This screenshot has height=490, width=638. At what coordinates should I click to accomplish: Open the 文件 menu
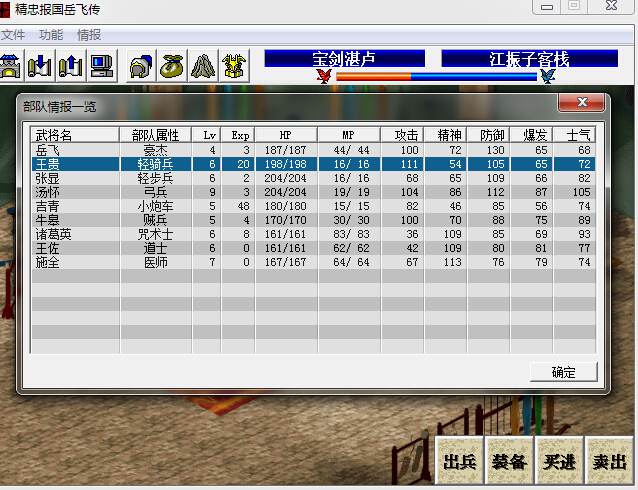coord(13,35)
